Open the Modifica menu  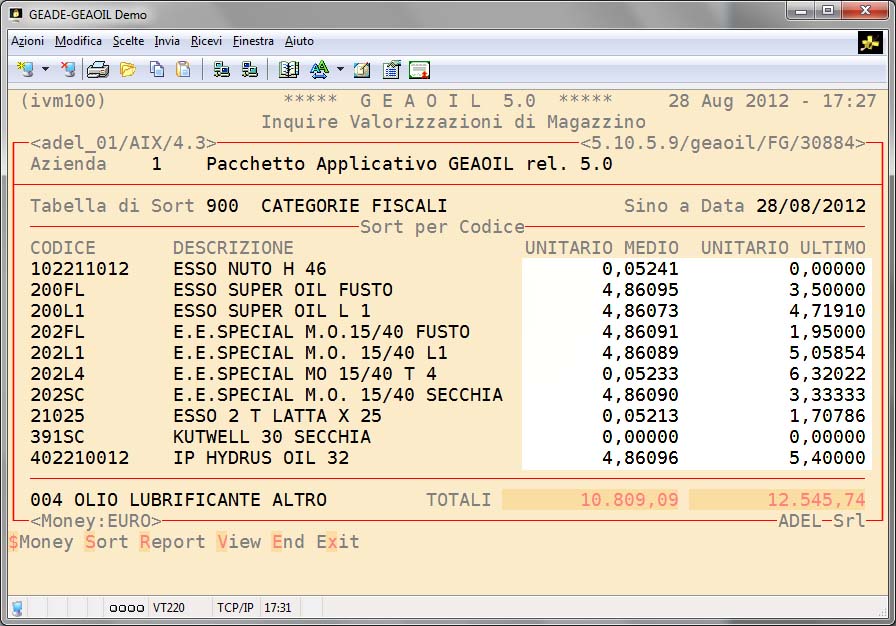pos(78,41)
